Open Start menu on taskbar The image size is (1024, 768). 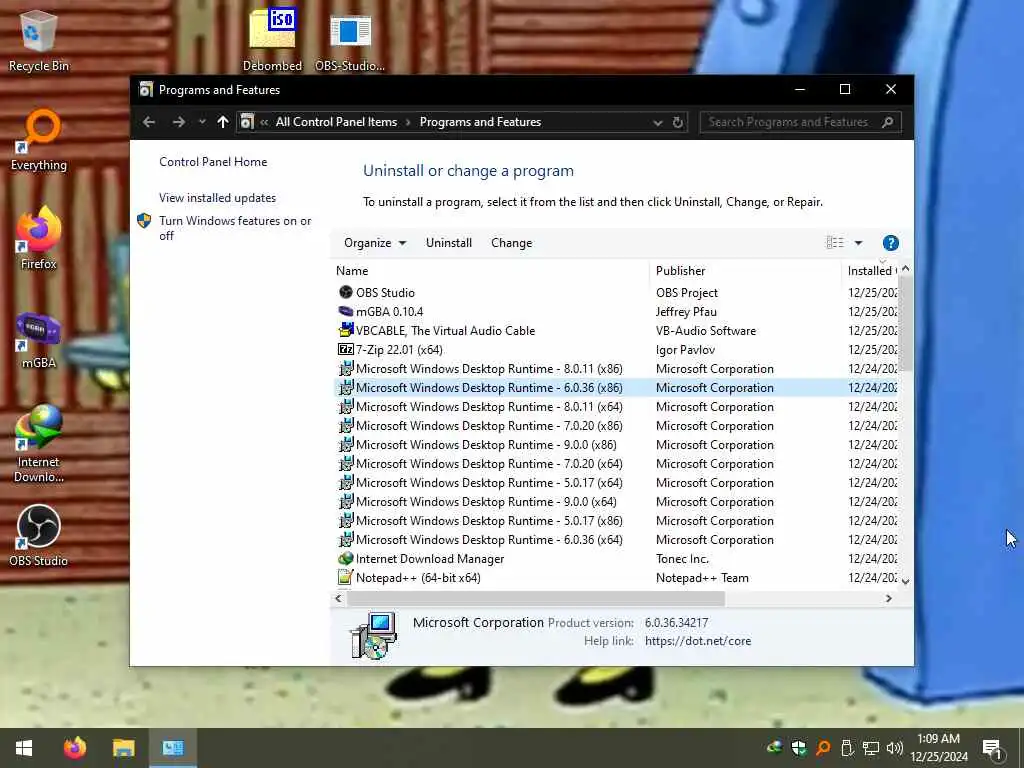pos(24,748)
